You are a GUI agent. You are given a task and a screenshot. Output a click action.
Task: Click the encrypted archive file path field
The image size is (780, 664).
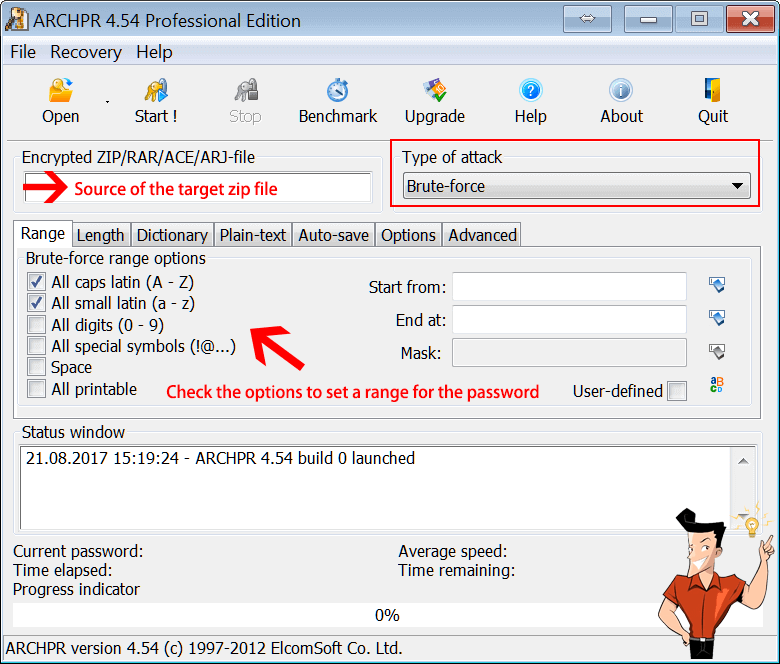point(198,188)
